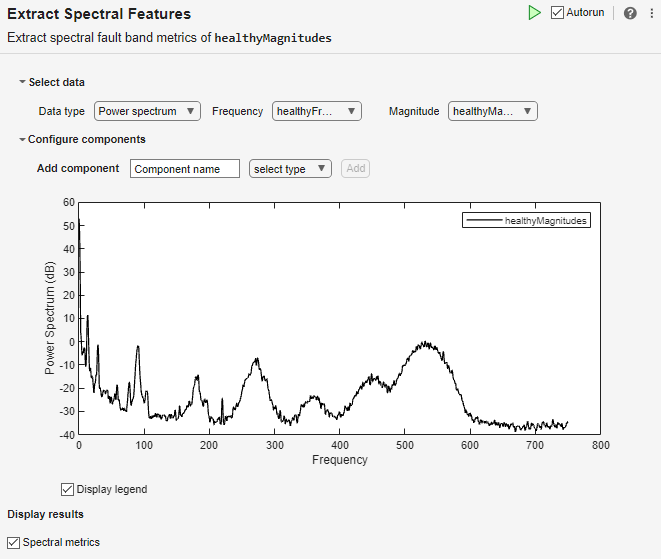Run the task with the green play icon

(x=535, y=13)
